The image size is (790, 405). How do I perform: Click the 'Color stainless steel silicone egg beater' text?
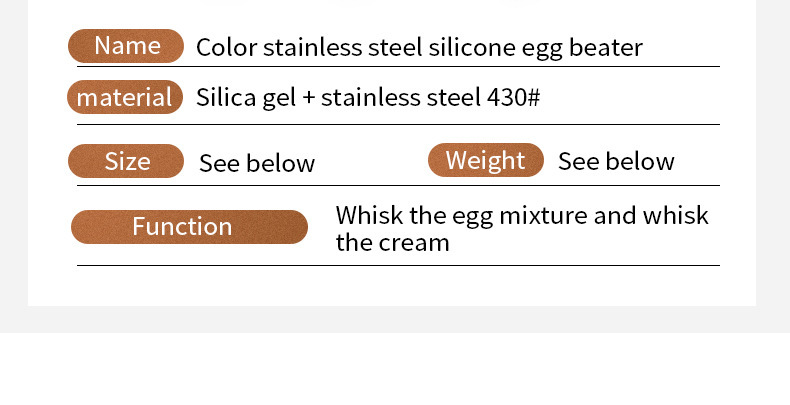coord(419,47)
